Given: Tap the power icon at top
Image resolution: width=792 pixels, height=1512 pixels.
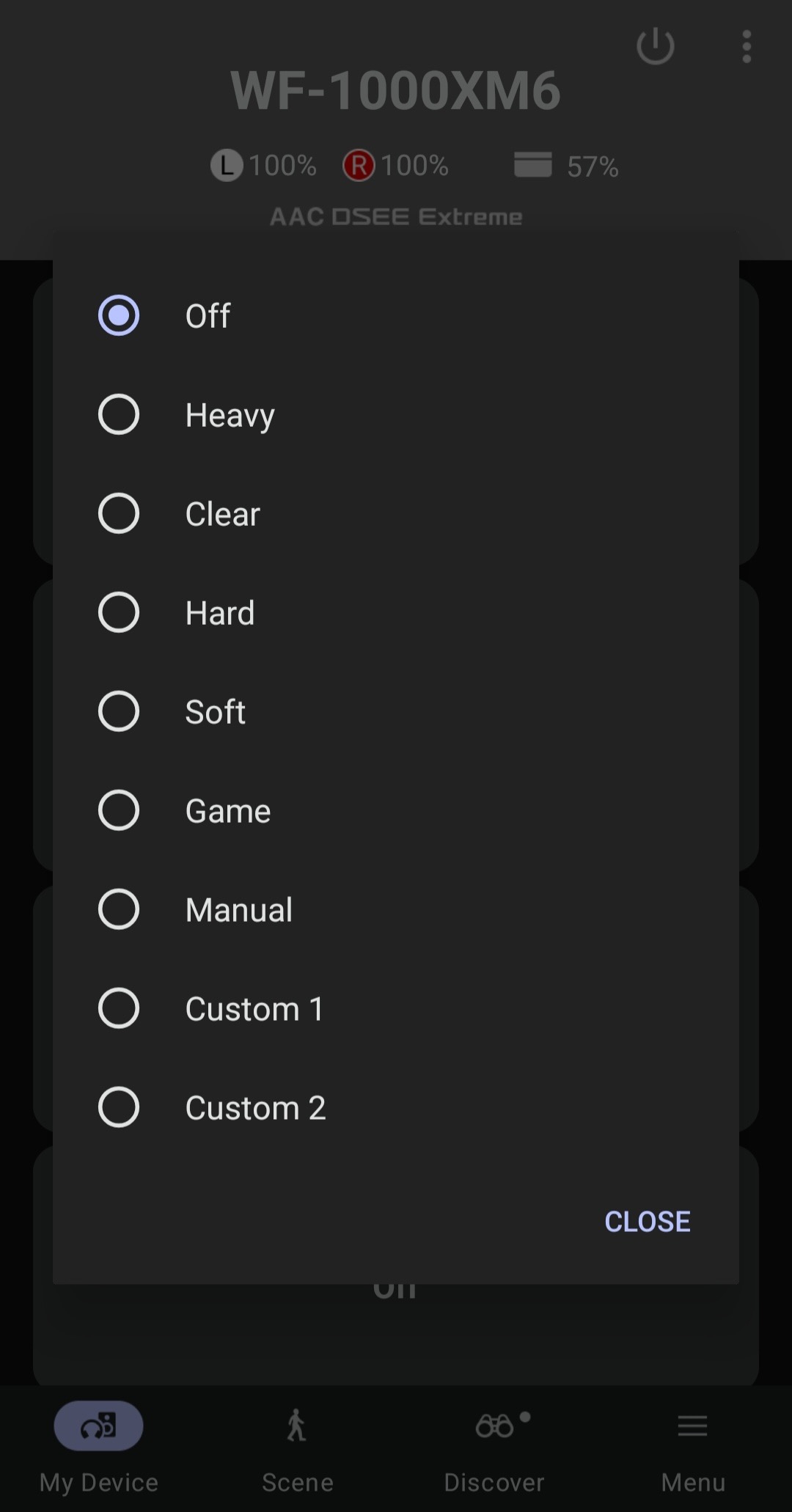Looking at the screenshot, I should point(655,47).
